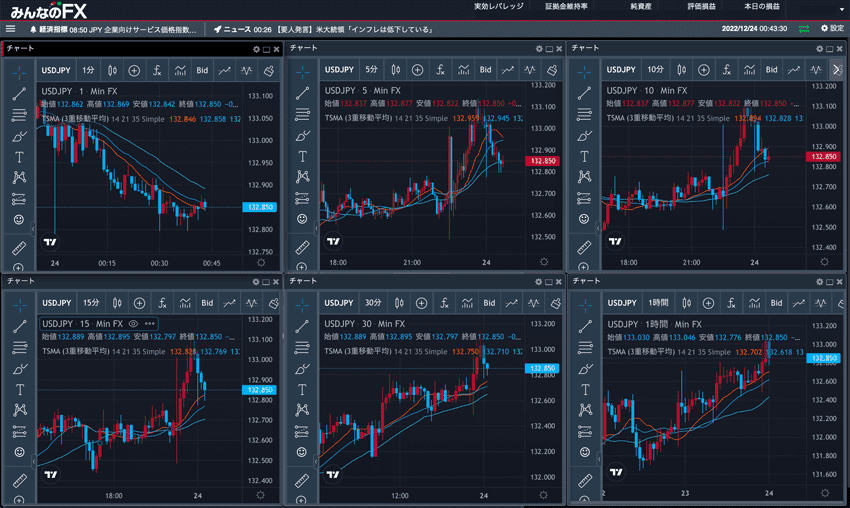The image size is (850, 508).
Task: Open the hamburger main menu
Action: [10, 29]
